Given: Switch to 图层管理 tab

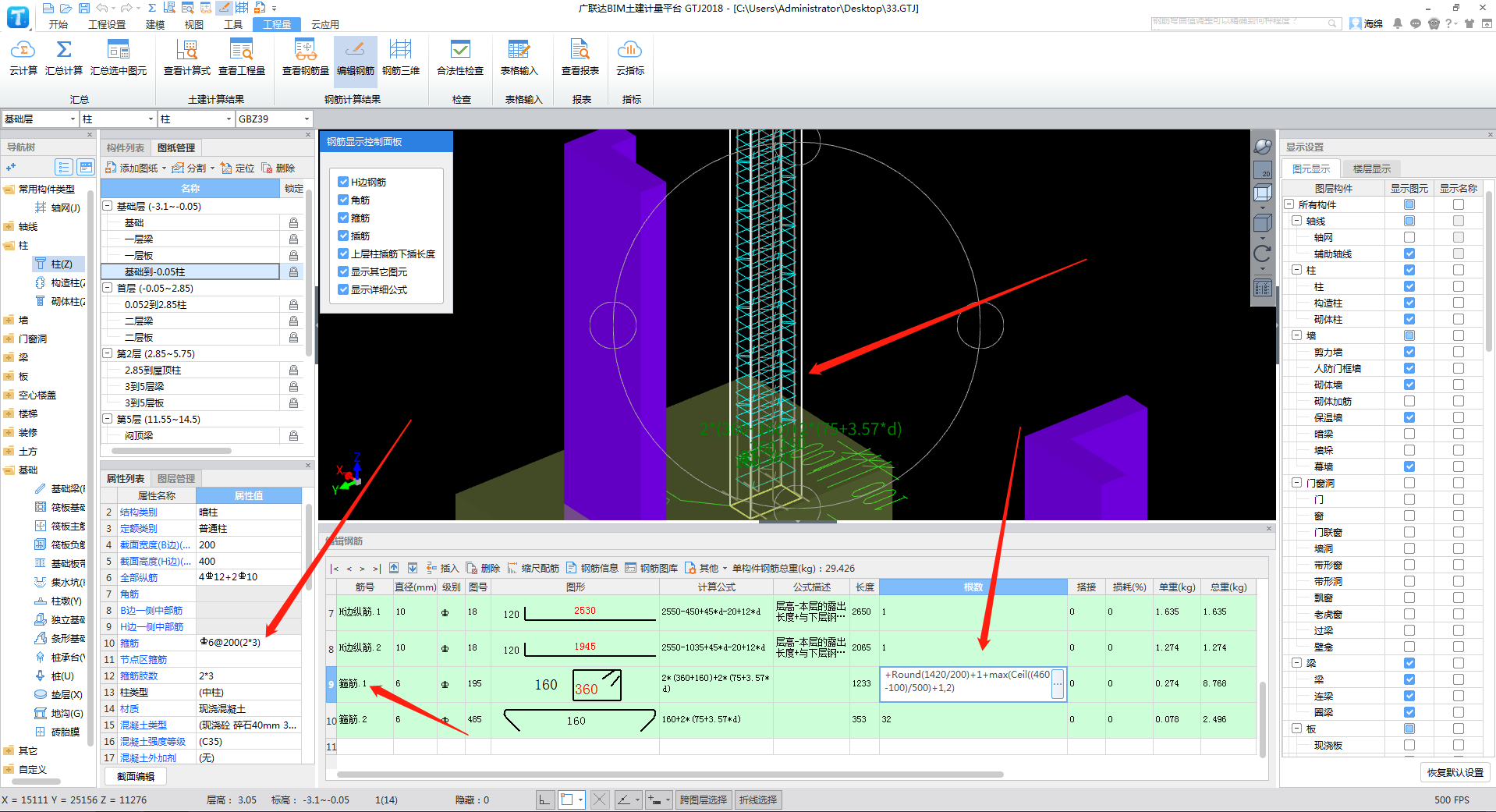Looking at the screenshot, I should (176, 478).
